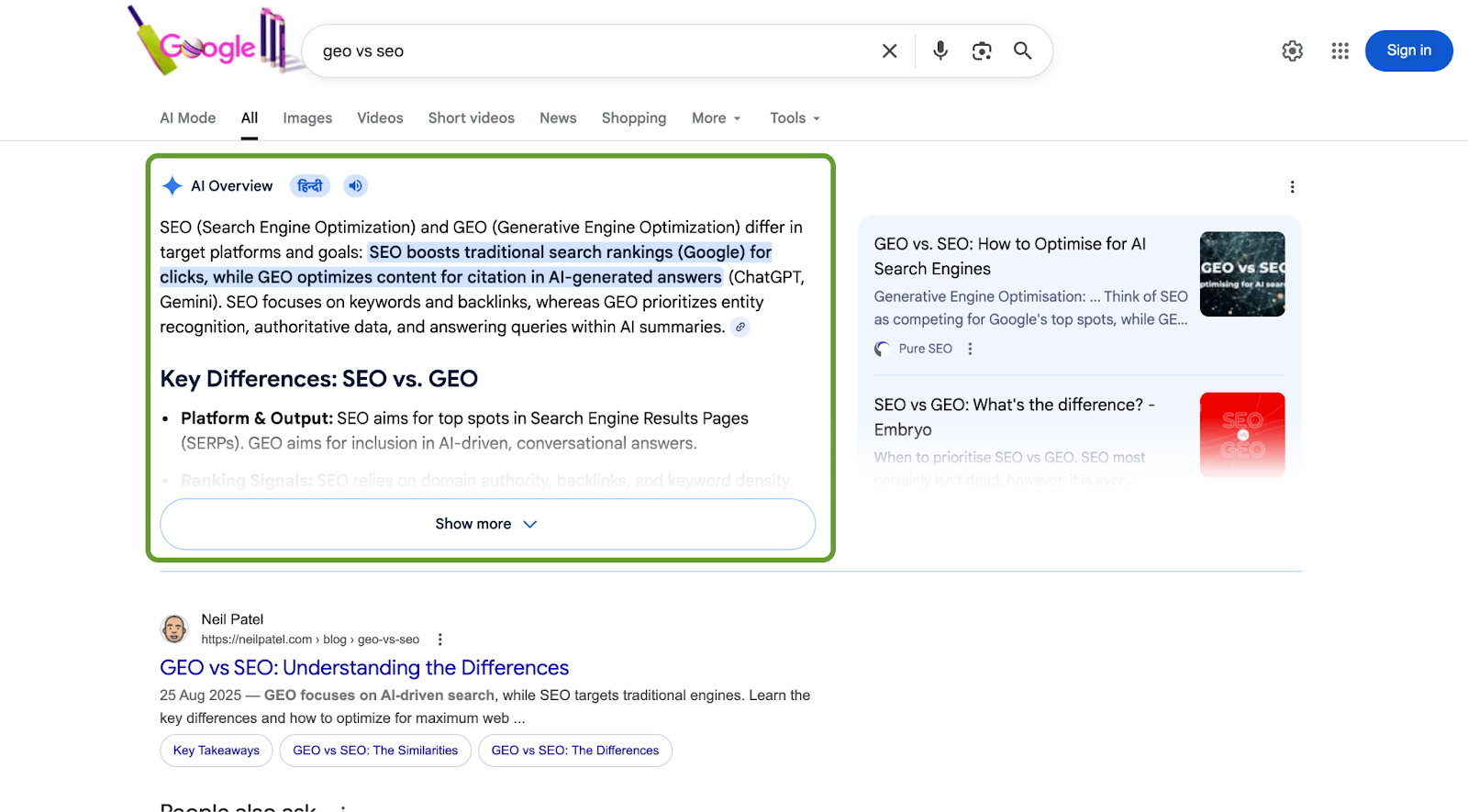Viewport: 1468px width, 812px height.
Task: Open Google settings gear icon
Action: point(1292,51)
